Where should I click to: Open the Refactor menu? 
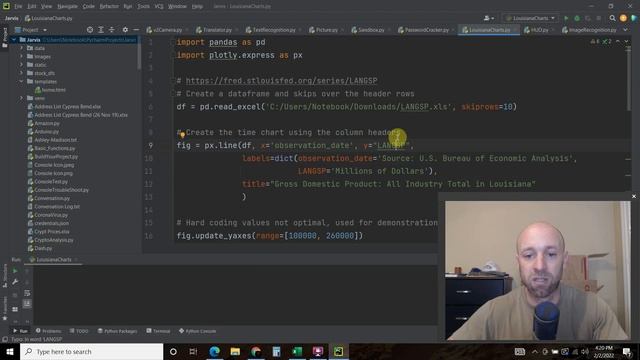109,7
